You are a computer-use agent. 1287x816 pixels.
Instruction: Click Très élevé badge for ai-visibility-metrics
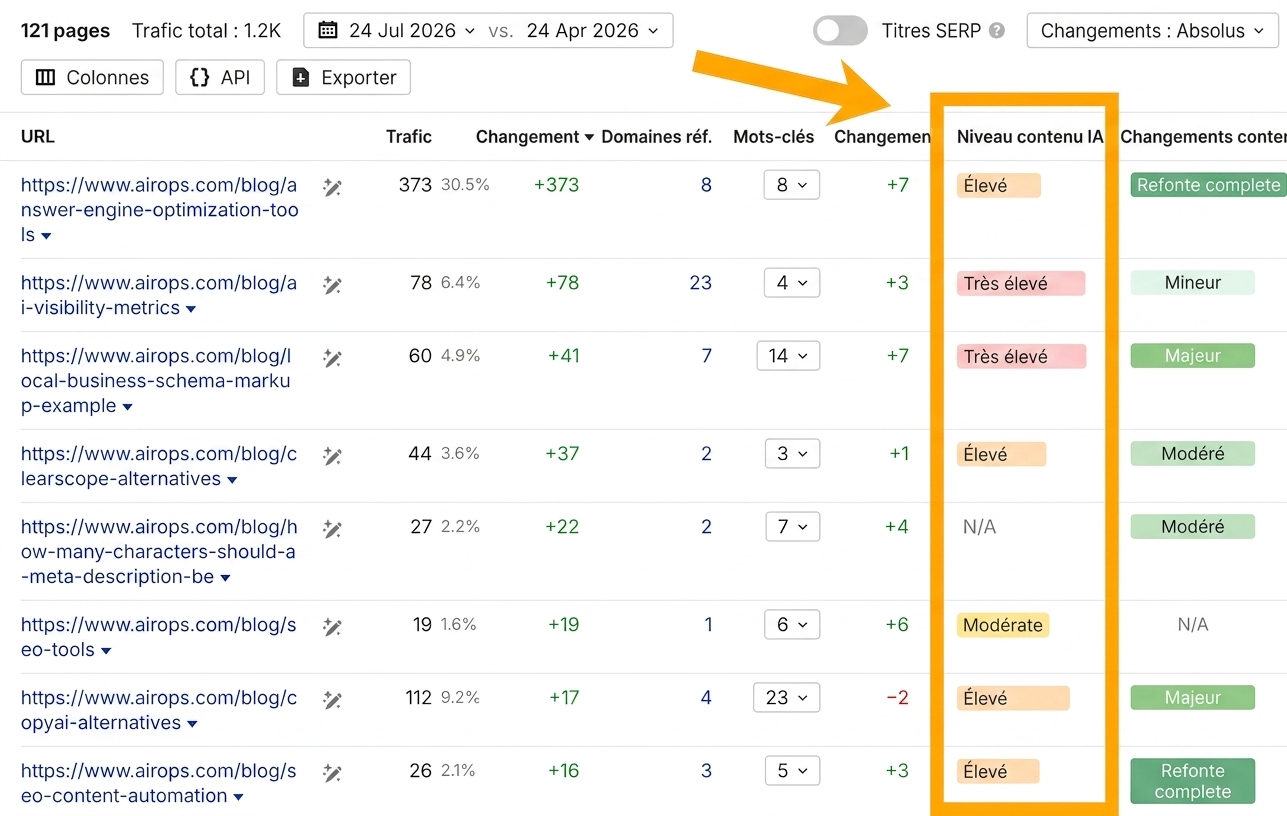(1021, 283)
